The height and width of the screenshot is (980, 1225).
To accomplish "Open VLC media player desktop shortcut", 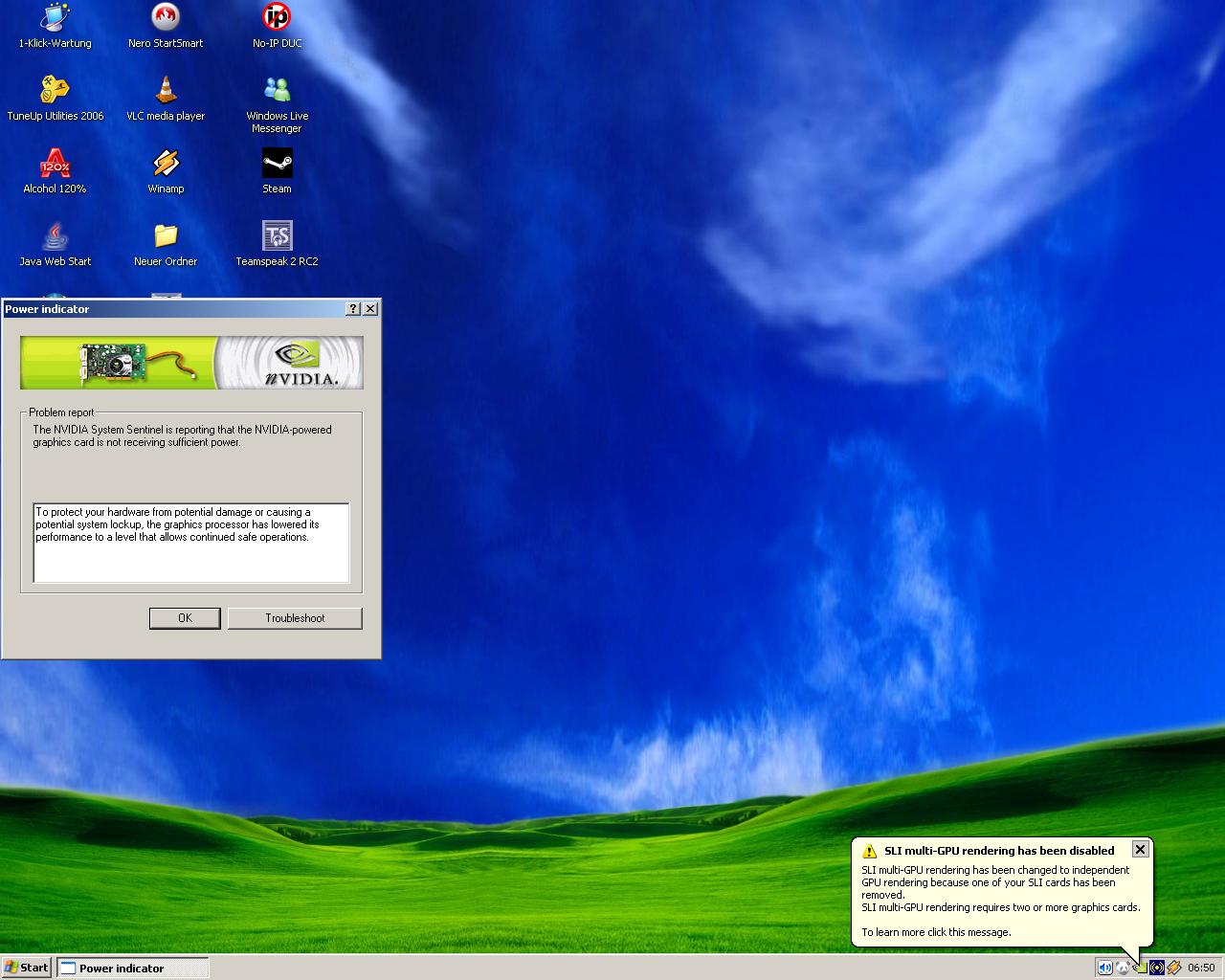I will (x=166, y=100).
